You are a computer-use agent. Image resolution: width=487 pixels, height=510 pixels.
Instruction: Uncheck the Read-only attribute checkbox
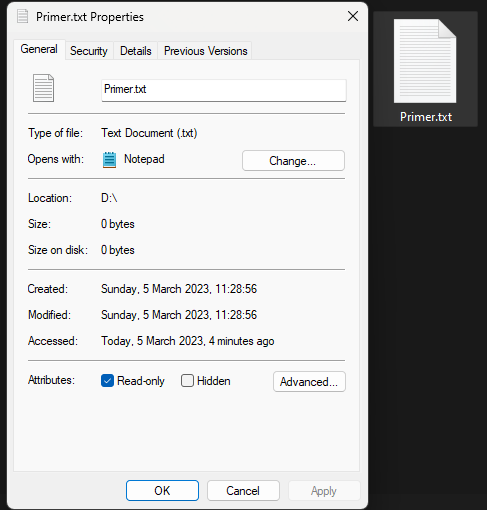click(107, 381)
